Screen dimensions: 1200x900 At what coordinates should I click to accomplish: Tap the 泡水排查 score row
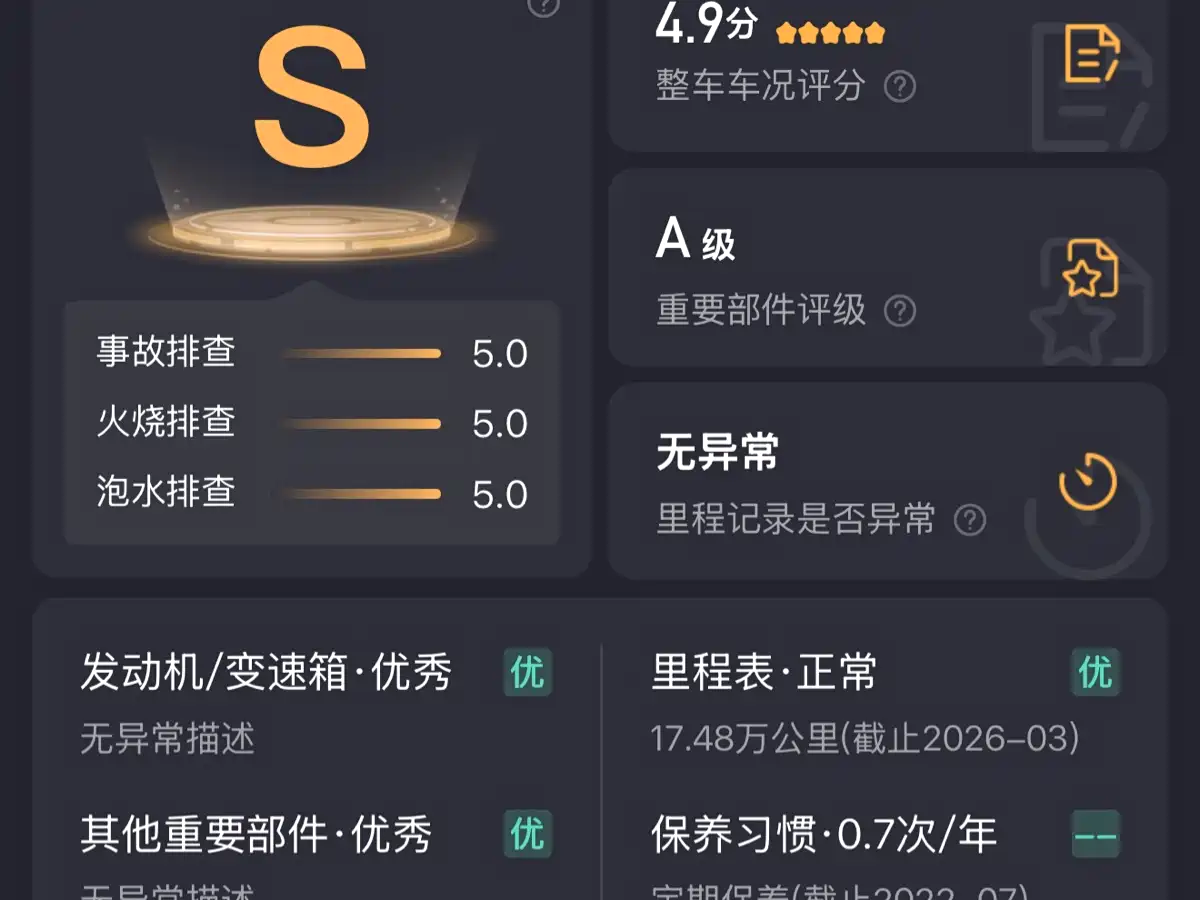point(312,493)
